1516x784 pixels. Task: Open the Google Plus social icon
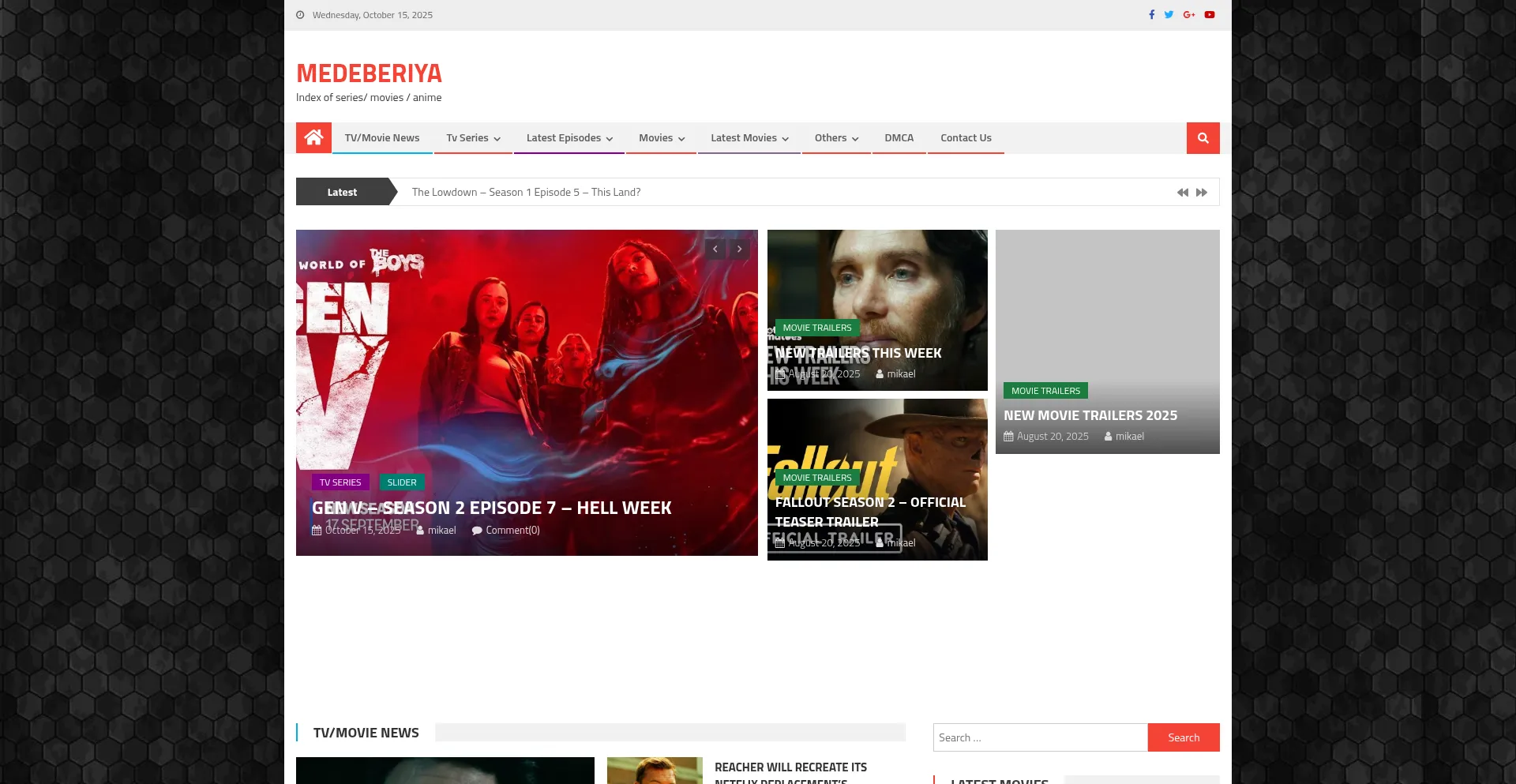coord(1189,15)
